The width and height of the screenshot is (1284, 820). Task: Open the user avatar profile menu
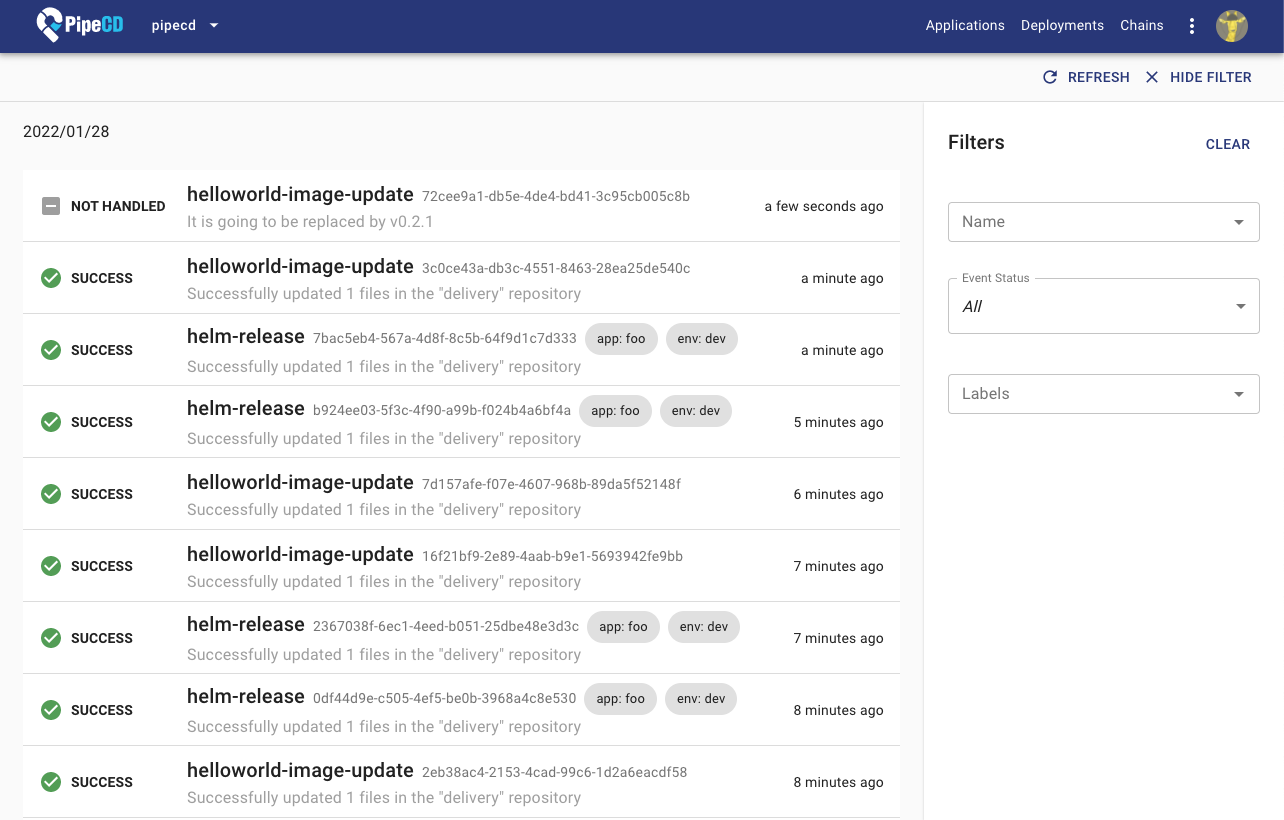pyautogui.click(x=1231, y=26)
